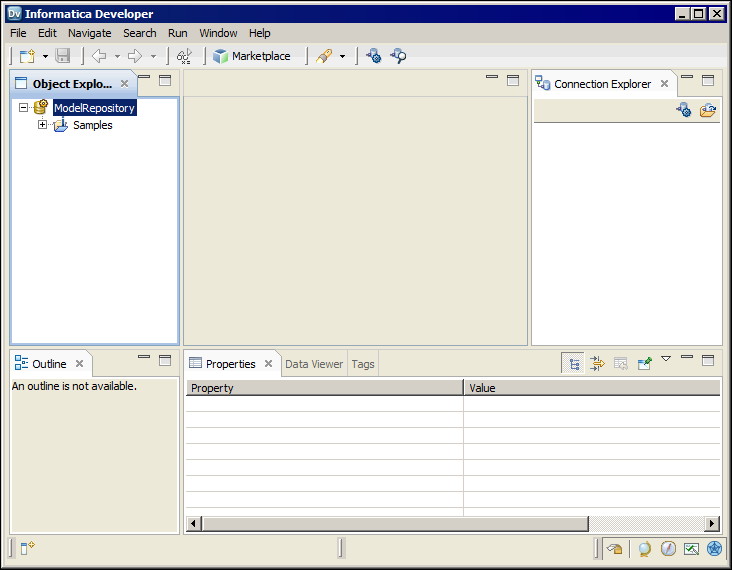Close the Properties view
The width and height of the screenshot is (732, 570).
pos(268,363)
